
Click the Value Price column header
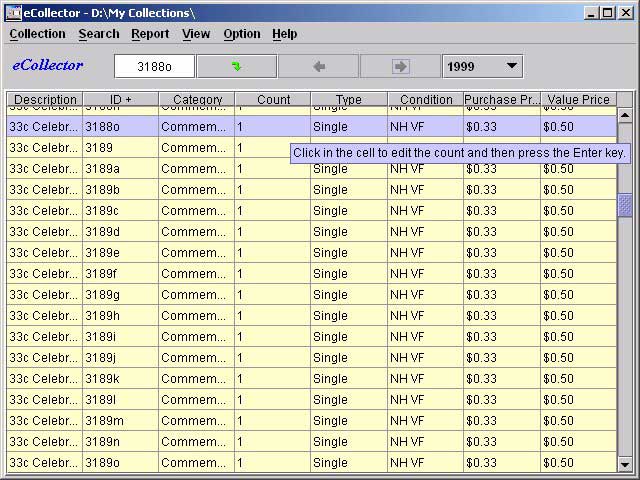point(578,100)
